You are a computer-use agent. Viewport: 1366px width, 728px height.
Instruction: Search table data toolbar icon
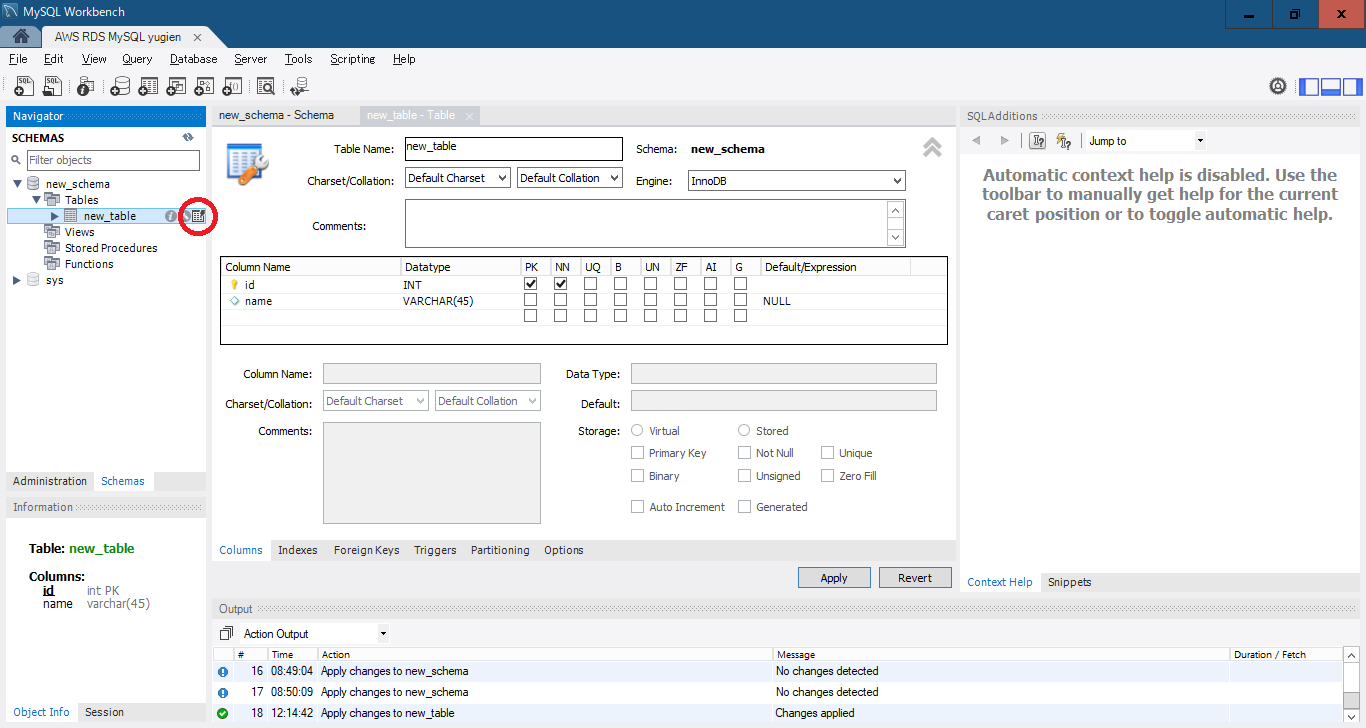click(266, 86)
